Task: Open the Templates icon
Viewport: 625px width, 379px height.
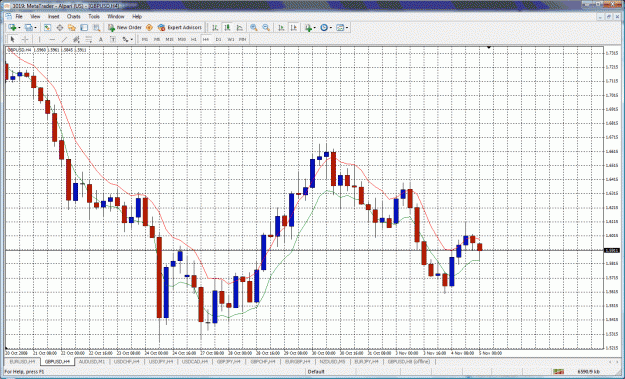Action: click(x=340, y=27)
